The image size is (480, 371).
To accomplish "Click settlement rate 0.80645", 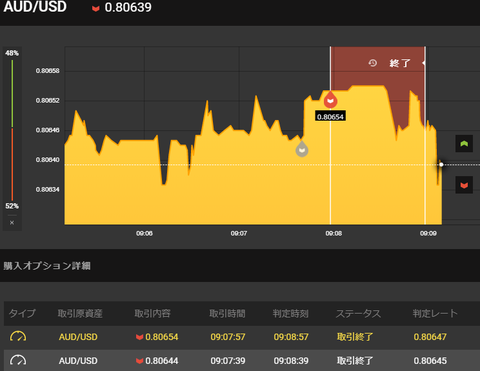I will (430, 361).
